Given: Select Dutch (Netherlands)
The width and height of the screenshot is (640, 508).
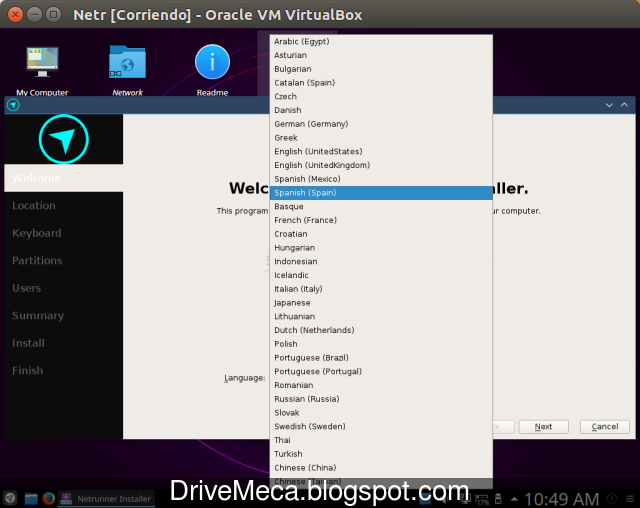Looking at the screenshot, I should (x=381, y=330).
